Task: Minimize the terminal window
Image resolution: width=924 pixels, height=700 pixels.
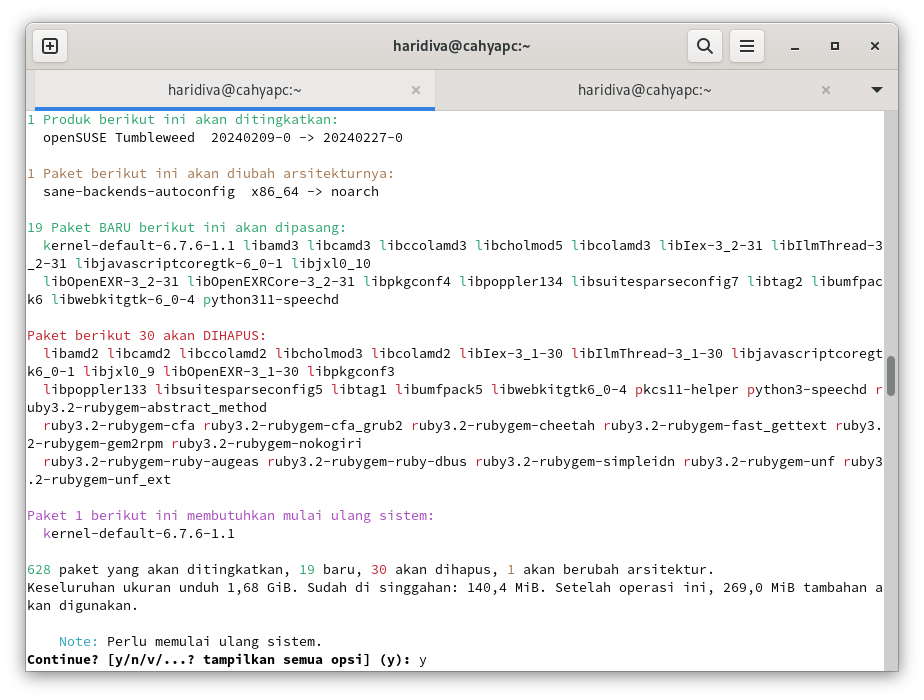Action: [x=795, y=46]
